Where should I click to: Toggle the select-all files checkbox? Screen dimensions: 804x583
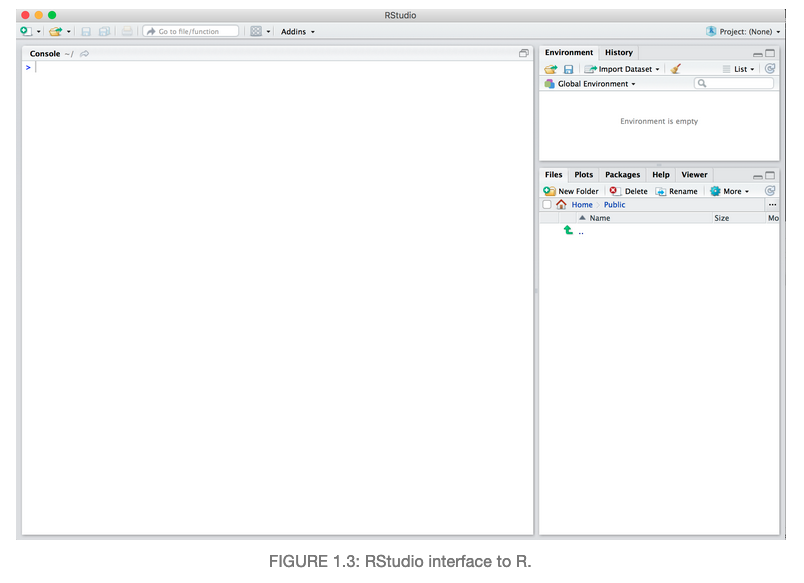tap(547, 205)
